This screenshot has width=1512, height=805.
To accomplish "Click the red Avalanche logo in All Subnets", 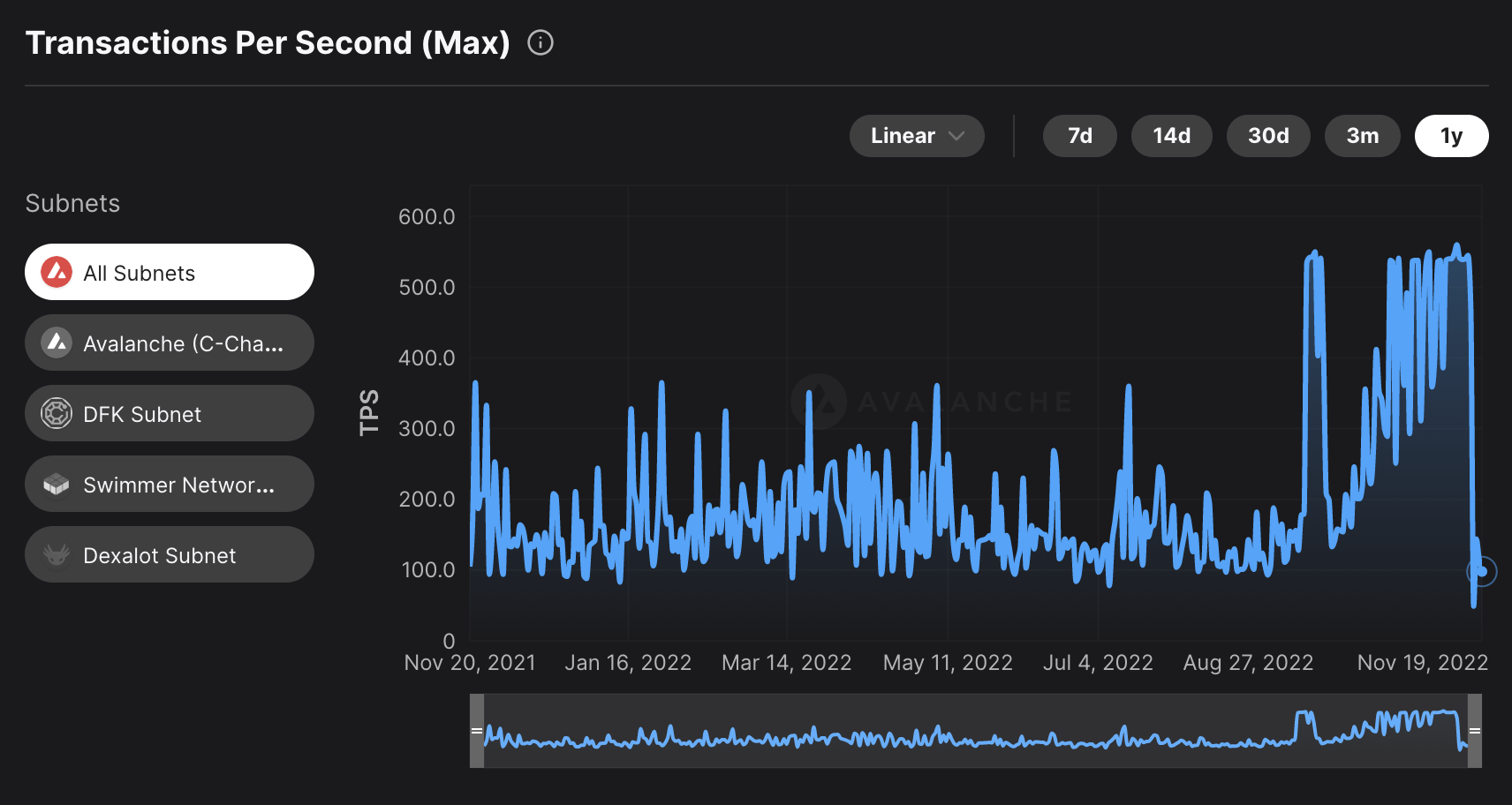I will coord(57,273).
